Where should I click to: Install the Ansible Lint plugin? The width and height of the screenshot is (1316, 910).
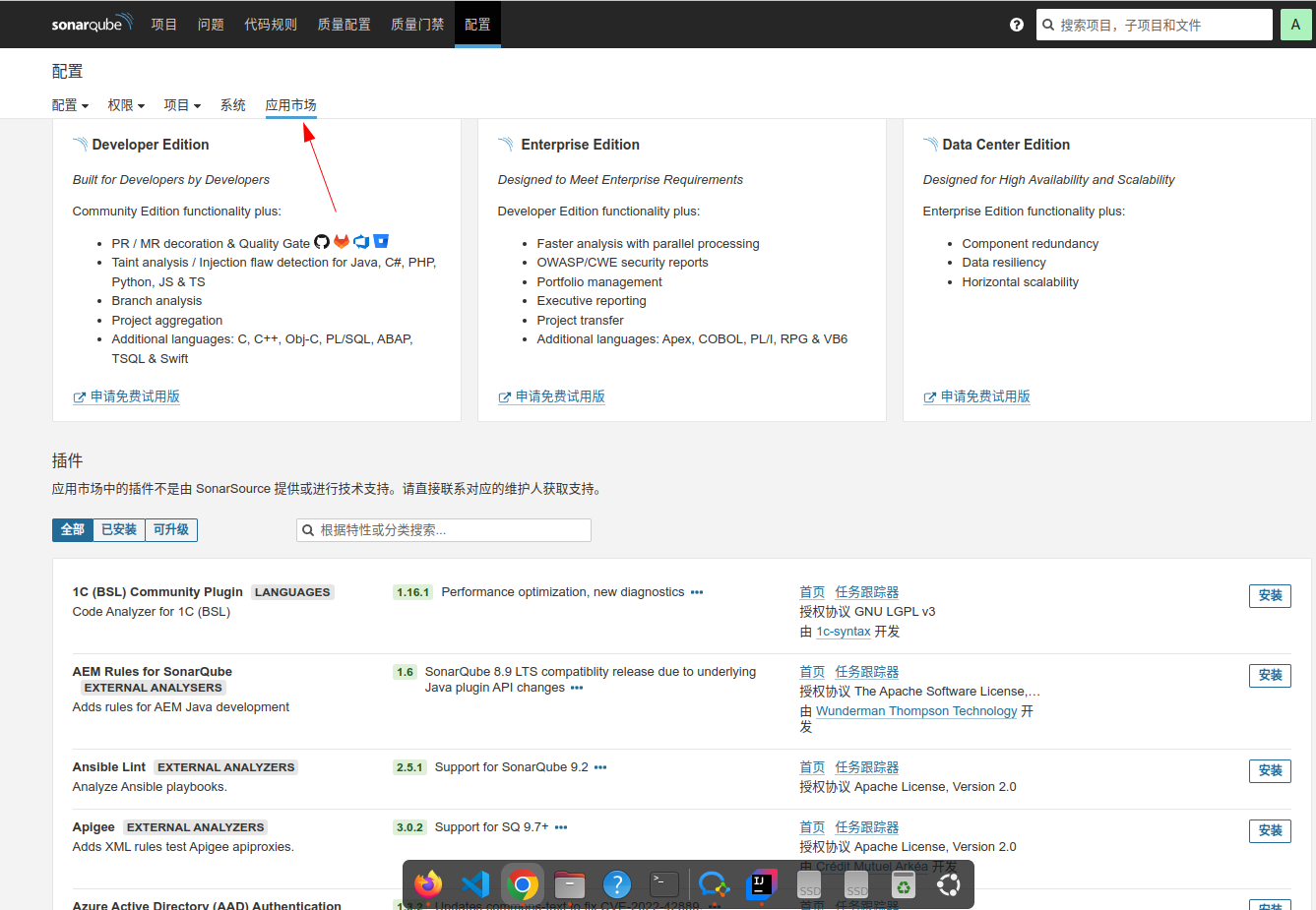point(1270,771)
